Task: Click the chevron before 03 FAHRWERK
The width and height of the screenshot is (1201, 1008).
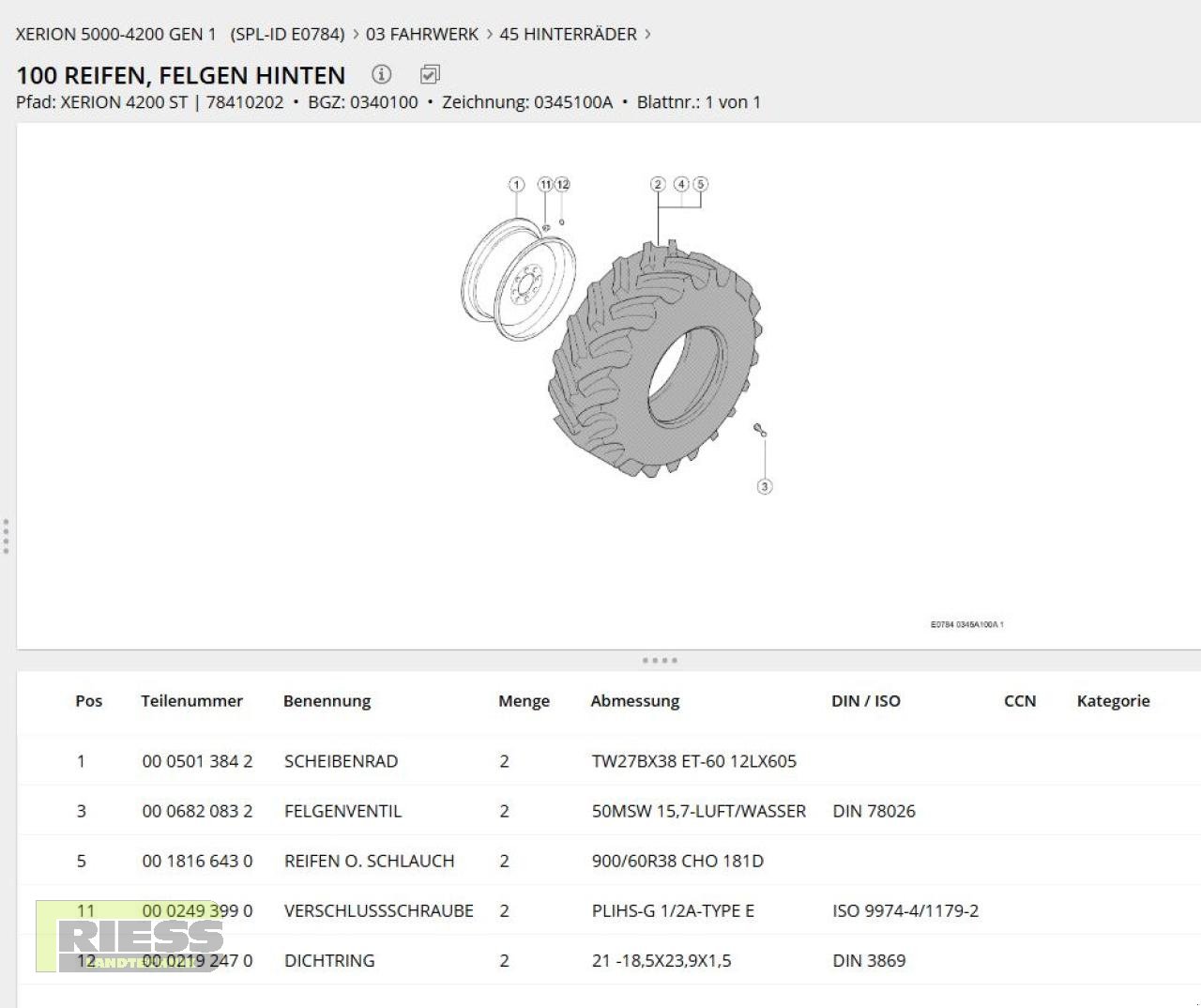Action: pyautogui.click(x=357, y=34)
